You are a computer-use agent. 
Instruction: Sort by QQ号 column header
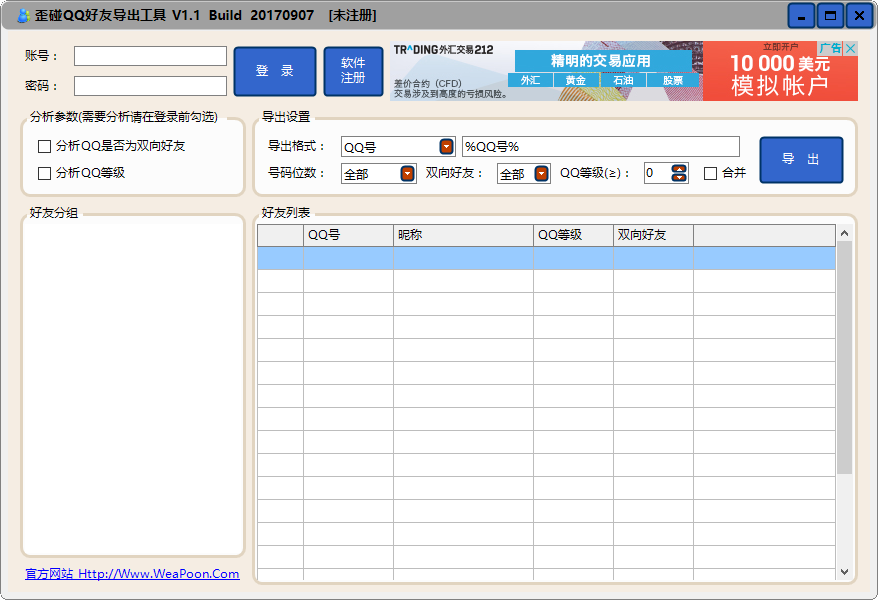pos(348,236)
